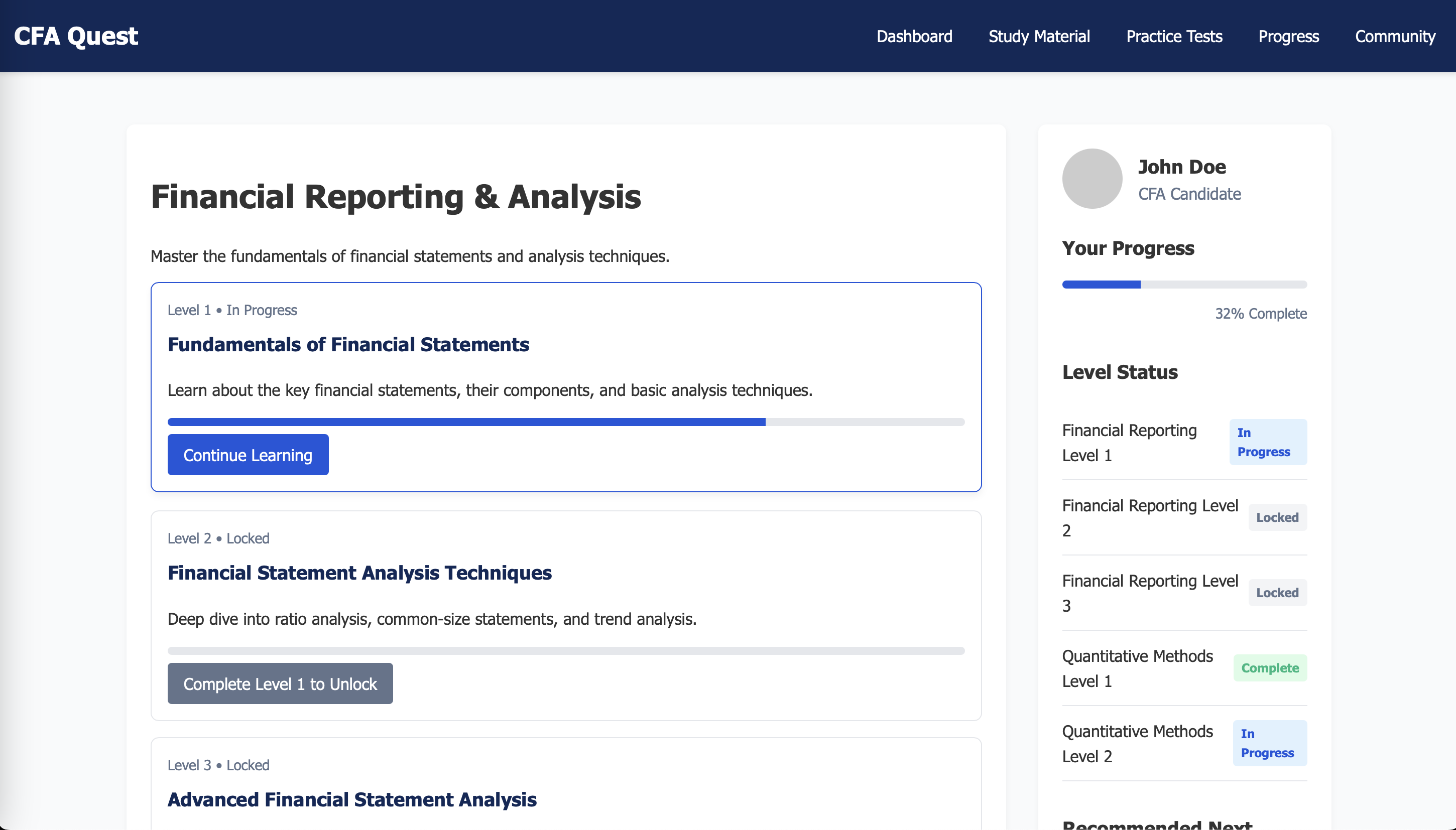Image resolution: width=1456 pixels, height=830 pixels.
Task: Click the CFA Quest logo
Action: click(x=76, y=36)
